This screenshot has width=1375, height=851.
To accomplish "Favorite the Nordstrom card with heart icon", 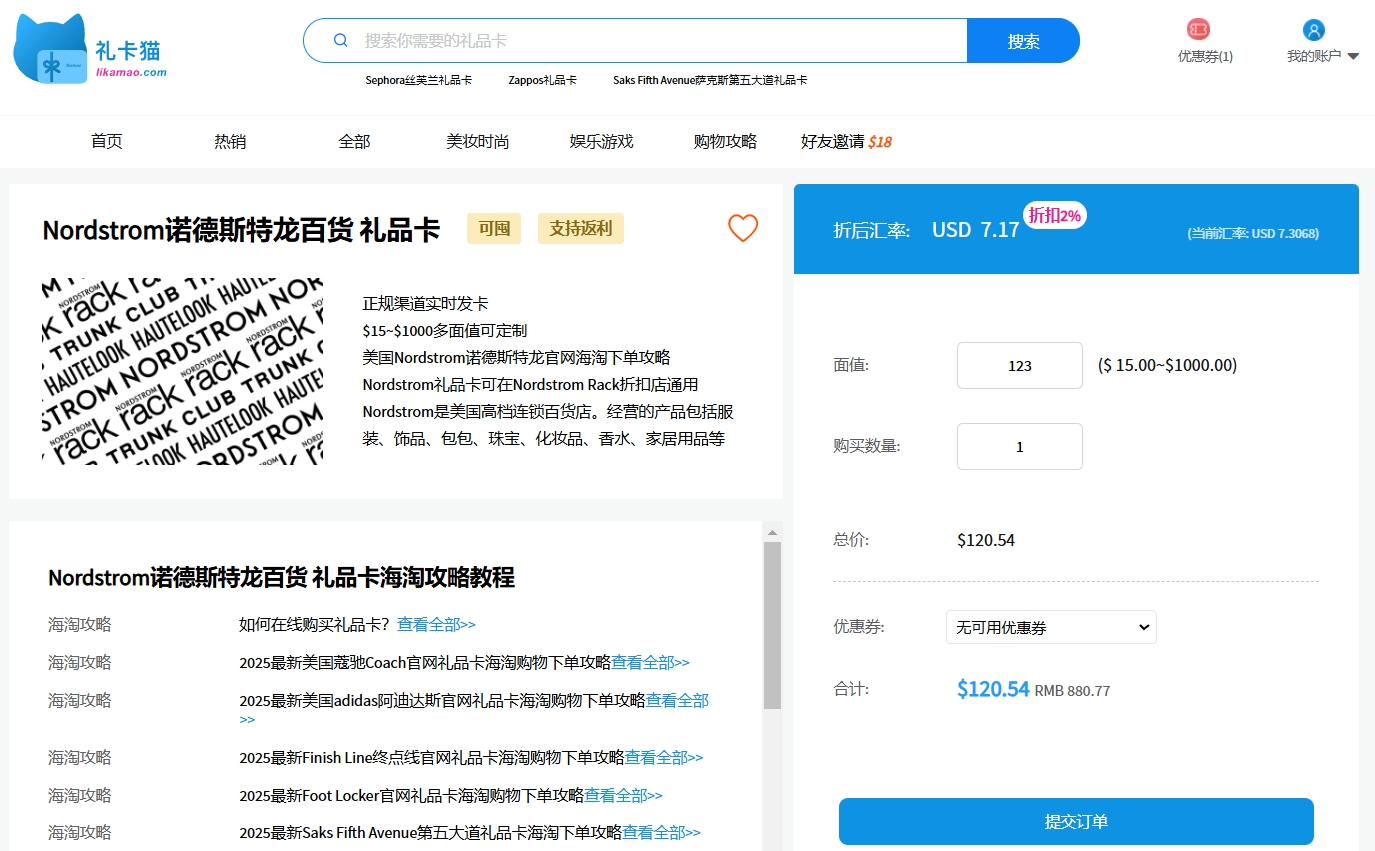I will pos(742,229).
